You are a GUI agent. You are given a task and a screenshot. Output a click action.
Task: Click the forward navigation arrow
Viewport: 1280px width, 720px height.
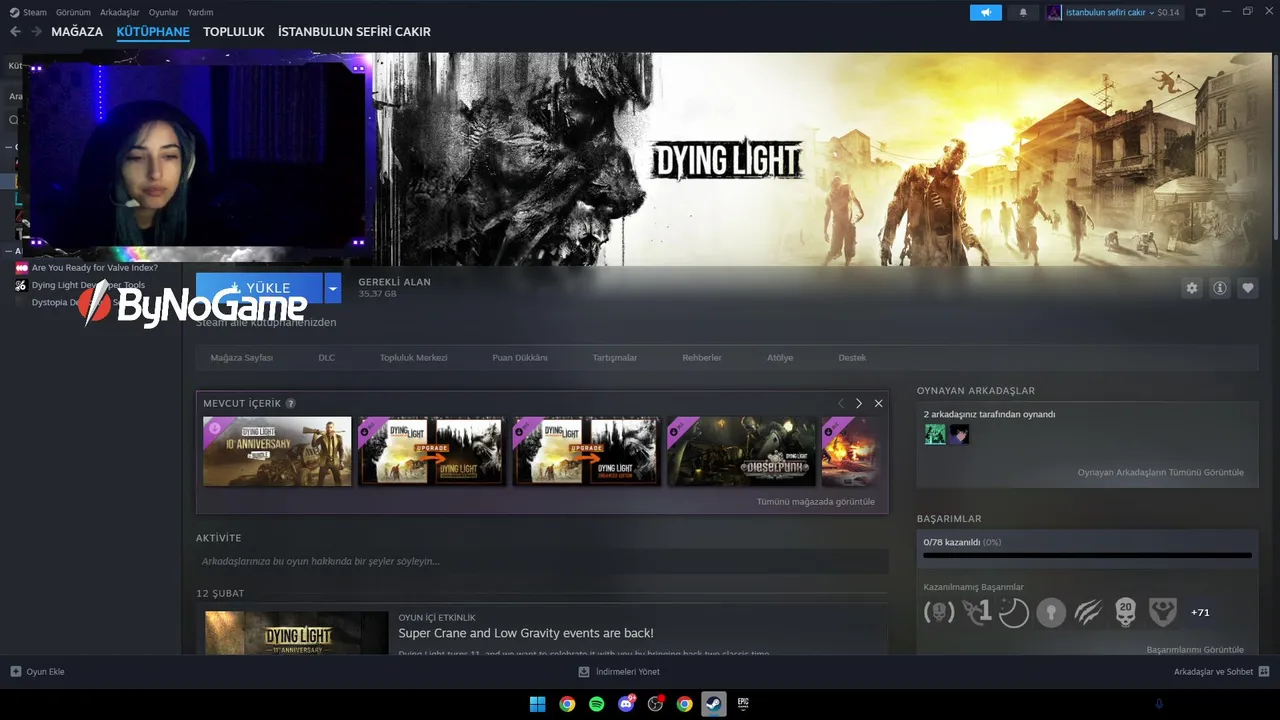point(36,32)
